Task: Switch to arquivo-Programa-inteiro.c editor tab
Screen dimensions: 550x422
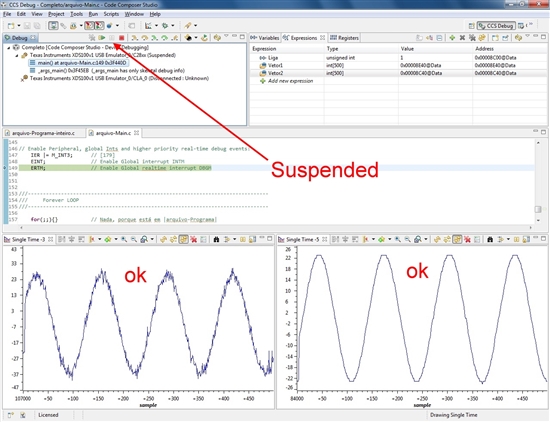Action: coord(43,133)
